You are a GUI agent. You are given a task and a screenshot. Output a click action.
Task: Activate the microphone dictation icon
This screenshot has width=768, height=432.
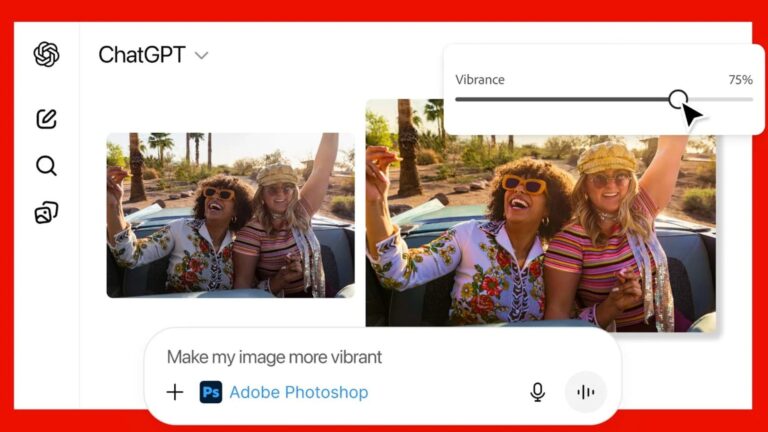537,392
